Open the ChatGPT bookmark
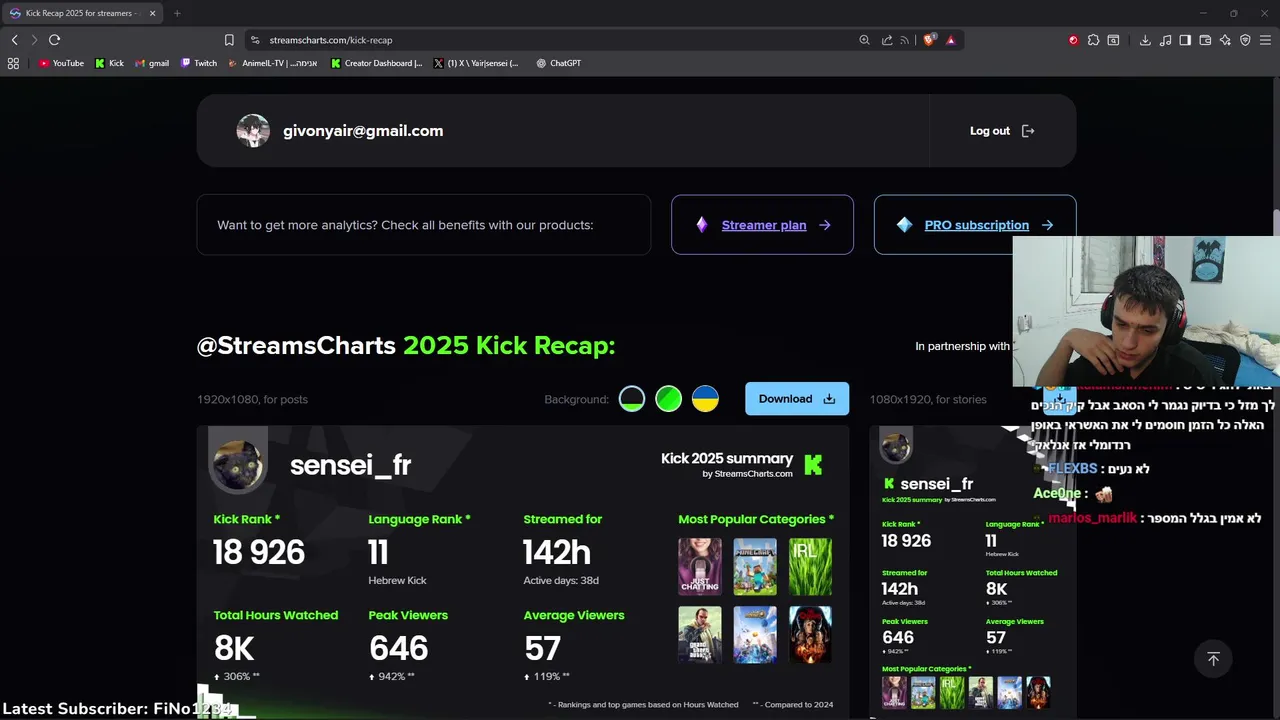Image resolution: width=1280 pixels, height=720 pixels. (x=558, y=63)
